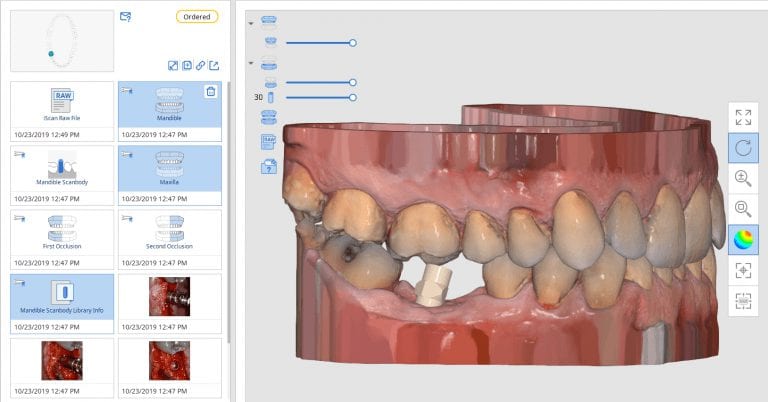Click the timestamp under Second Occlusion card

click(x=154, y=263)
